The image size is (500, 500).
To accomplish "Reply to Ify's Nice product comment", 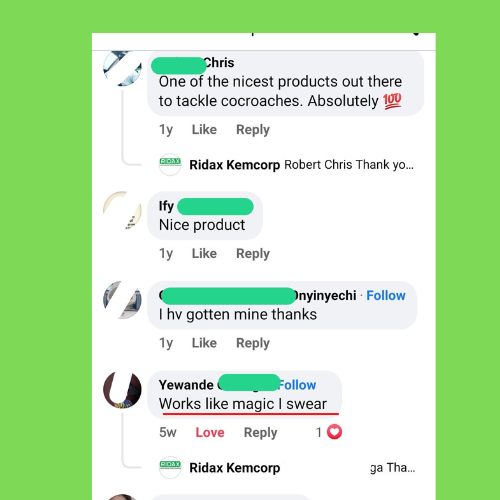I will click(253, 254).
